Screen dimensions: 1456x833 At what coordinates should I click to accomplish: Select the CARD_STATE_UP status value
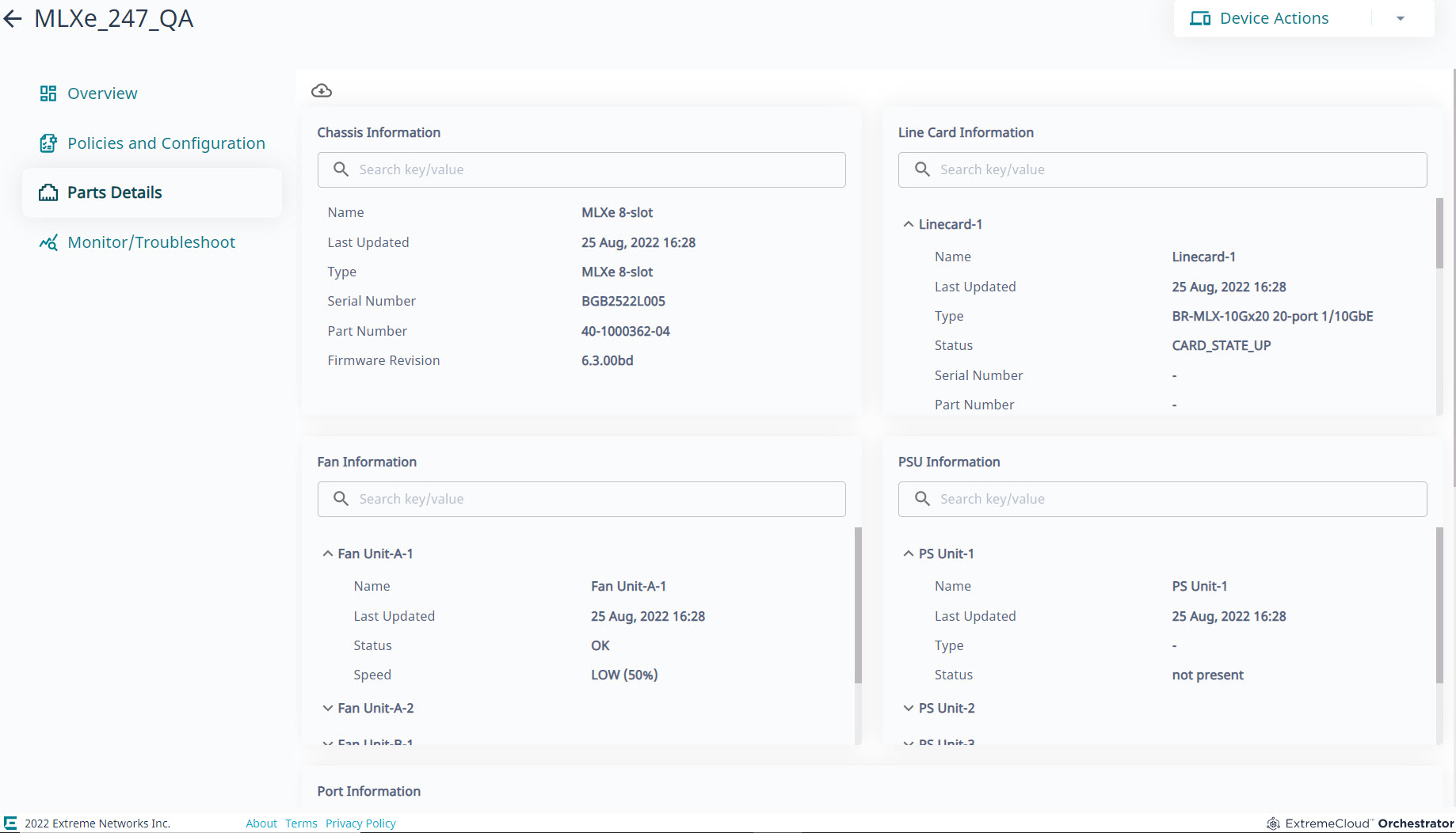1222,345
